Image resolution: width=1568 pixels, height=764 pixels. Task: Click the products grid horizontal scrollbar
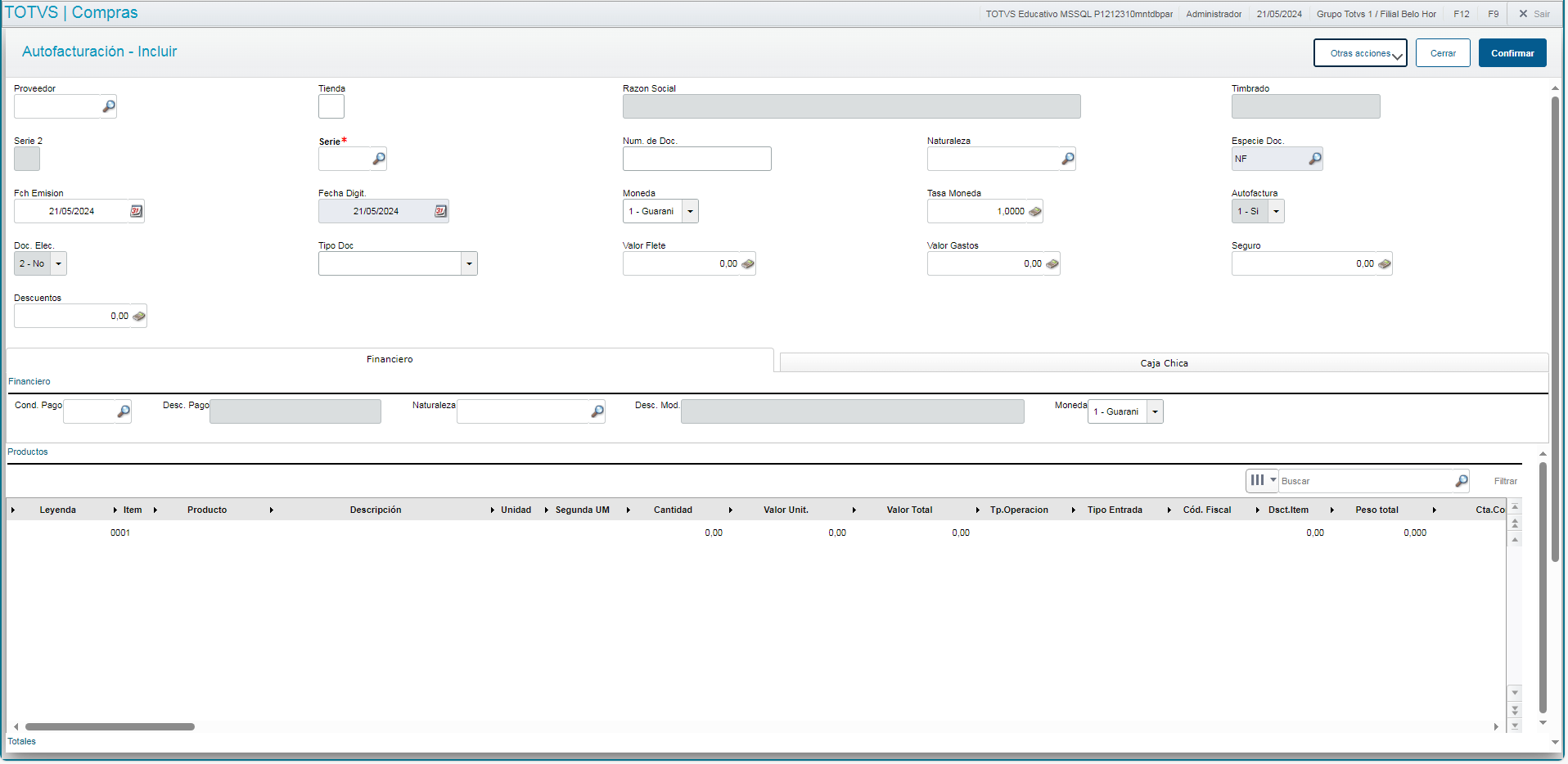tap(110, 726)
